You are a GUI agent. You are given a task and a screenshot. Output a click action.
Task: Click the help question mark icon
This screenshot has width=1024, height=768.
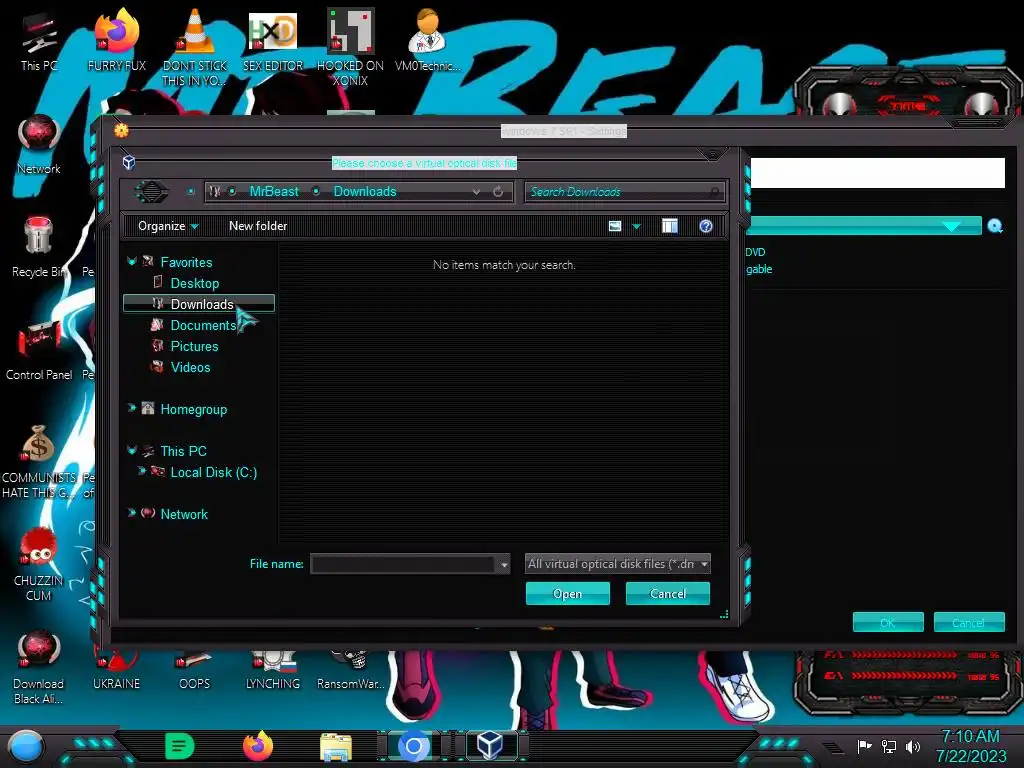tap(705, 226)
